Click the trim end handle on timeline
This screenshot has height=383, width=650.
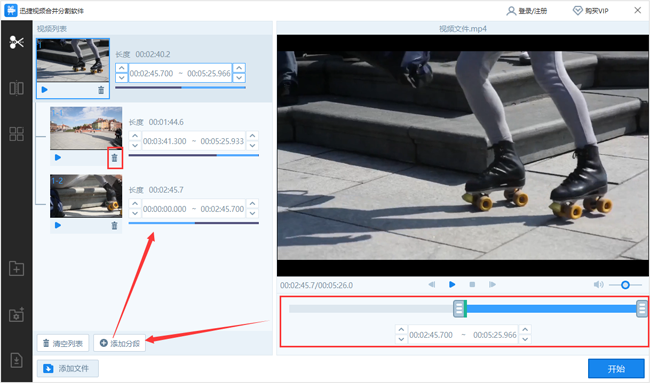(x=642, y=309)
